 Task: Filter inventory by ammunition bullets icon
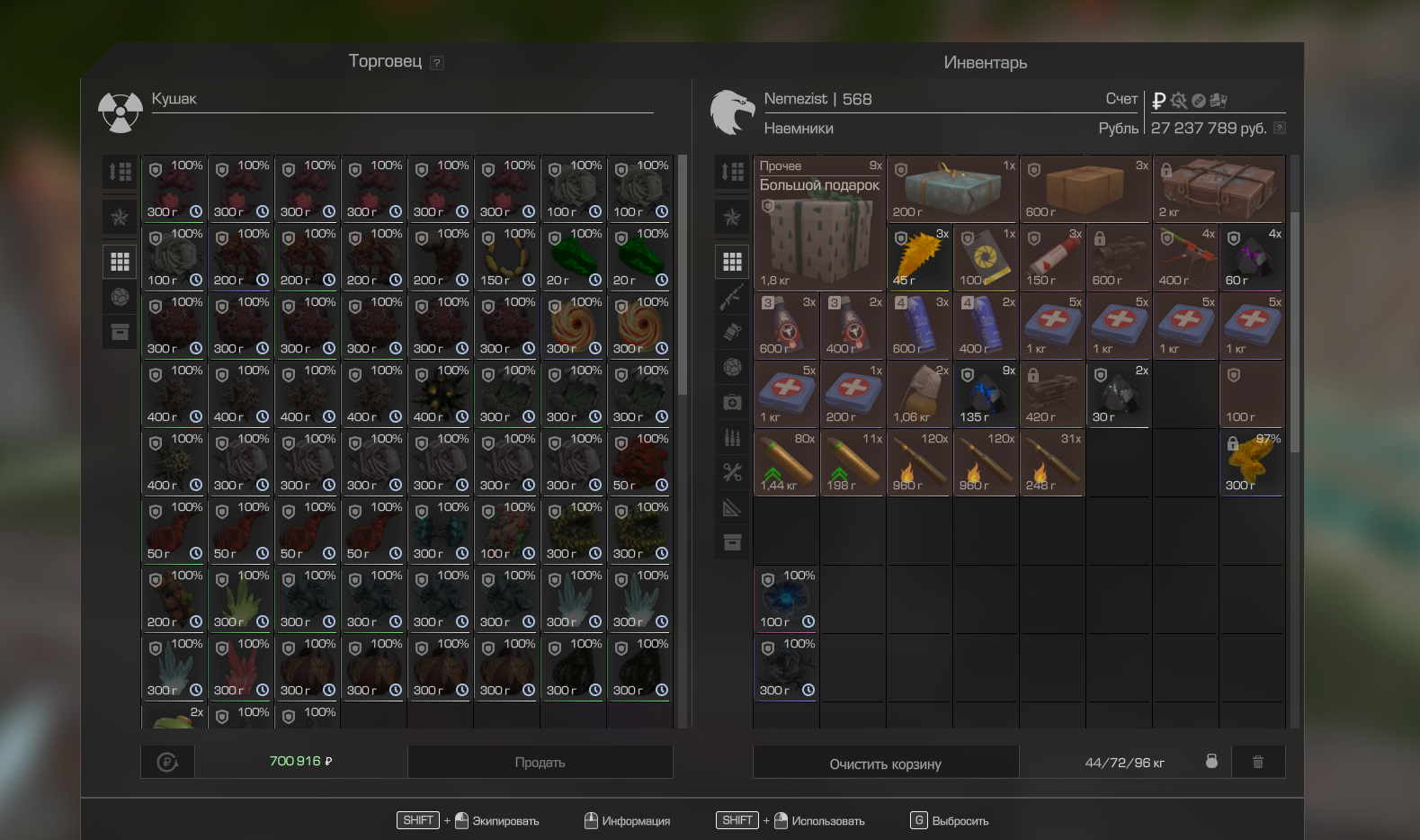coord(732,437)
